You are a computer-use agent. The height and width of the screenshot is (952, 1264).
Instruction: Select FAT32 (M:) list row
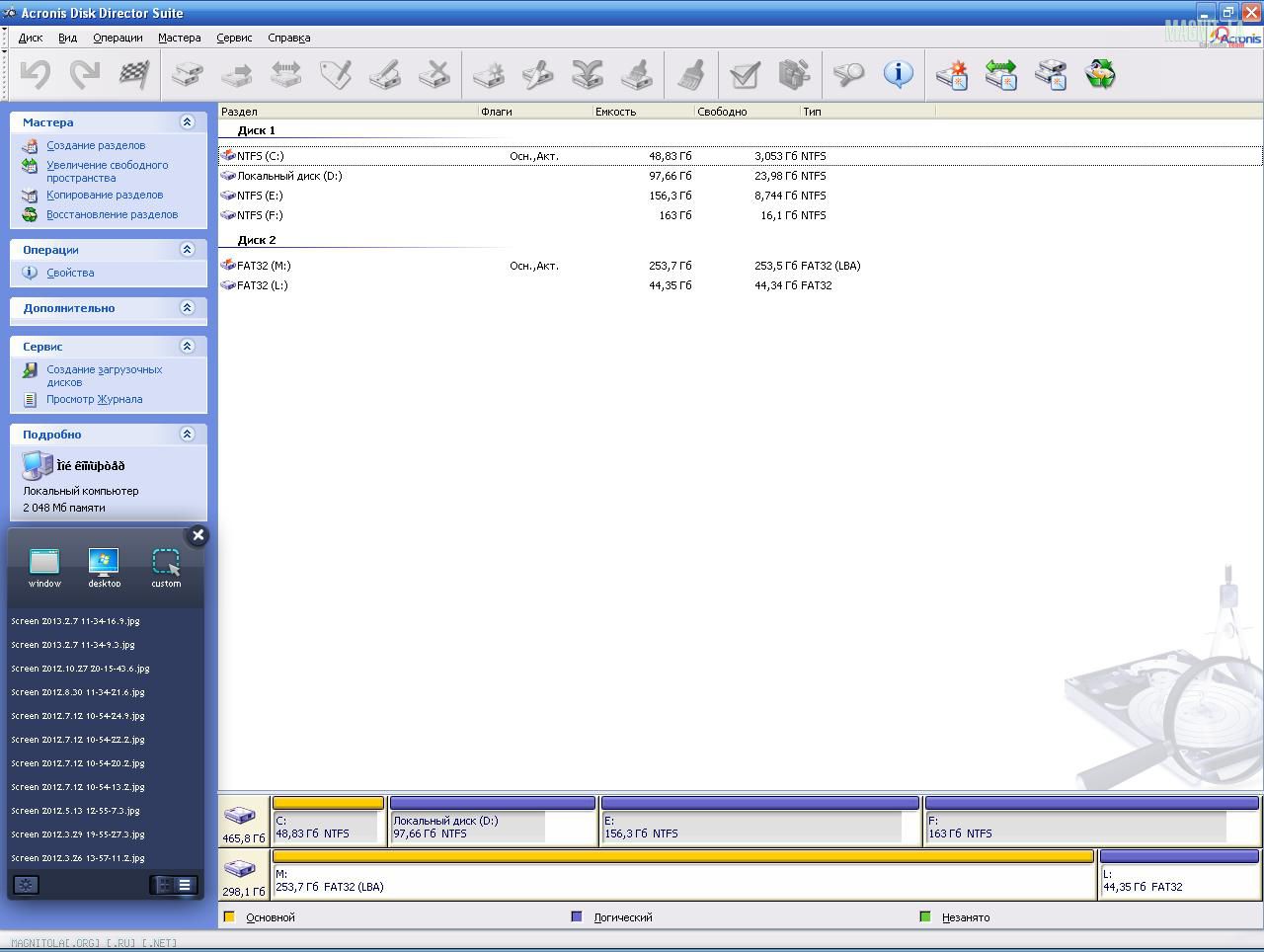click(741, 266)
